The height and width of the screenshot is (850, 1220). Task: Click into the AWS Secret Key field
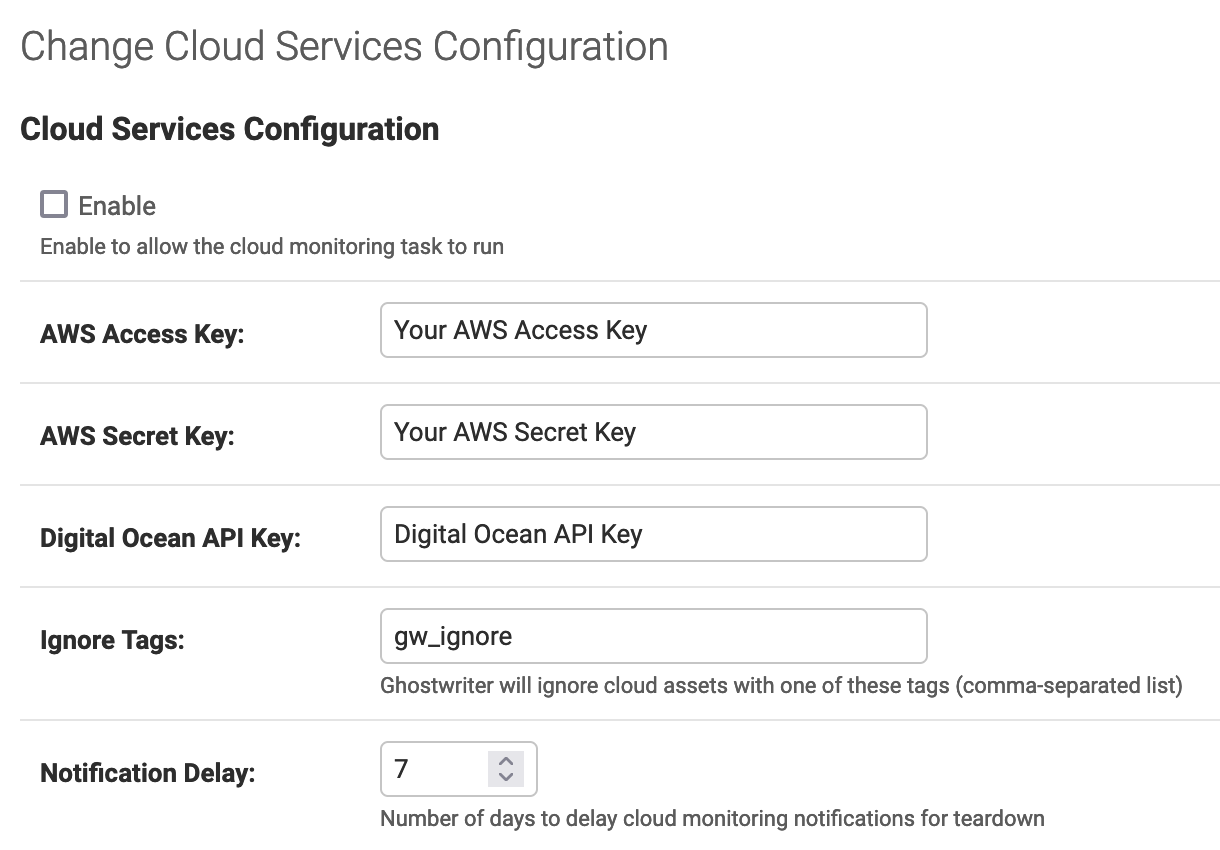653,432
